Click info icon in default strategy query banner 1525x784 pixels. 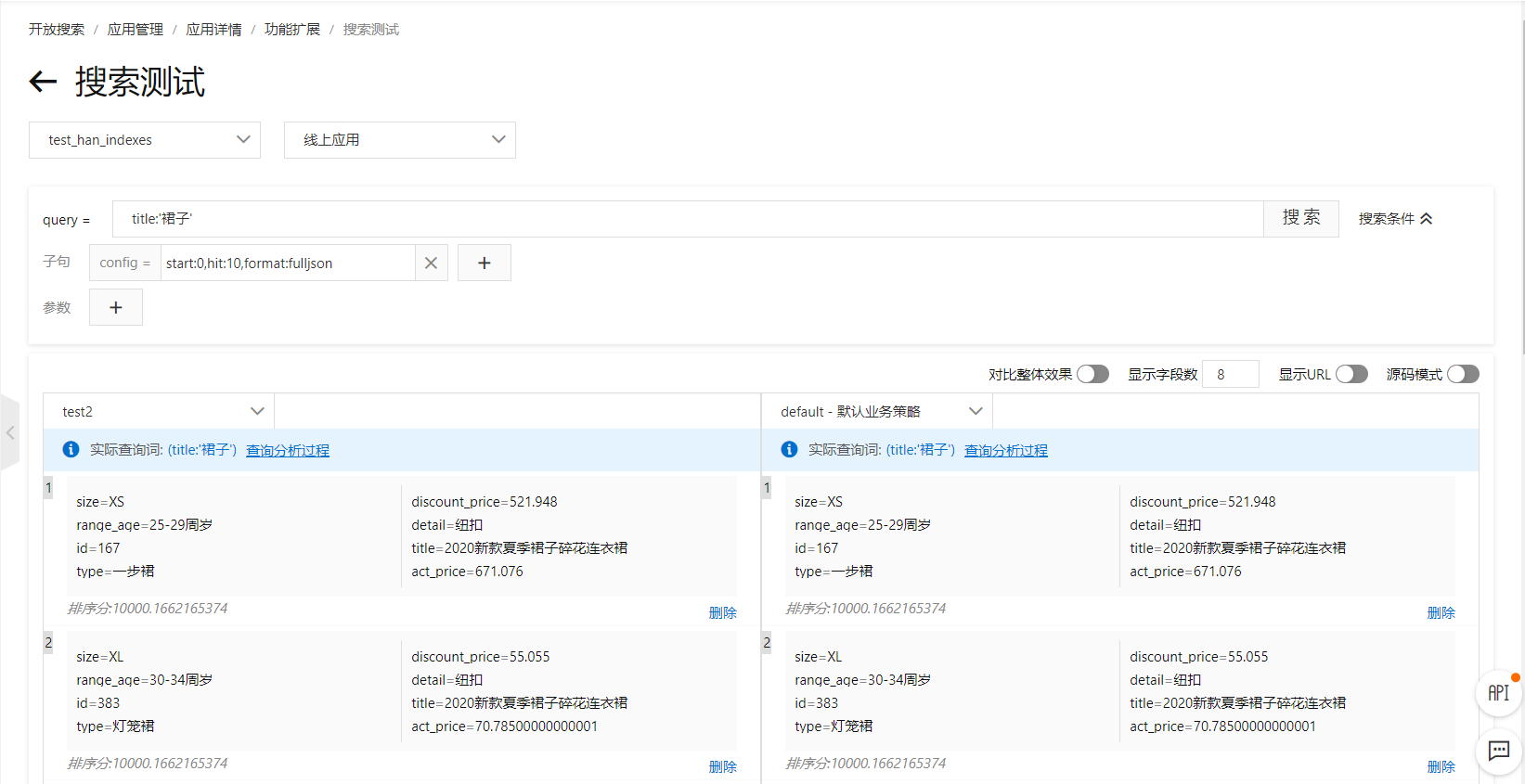[x=789, y=450]
